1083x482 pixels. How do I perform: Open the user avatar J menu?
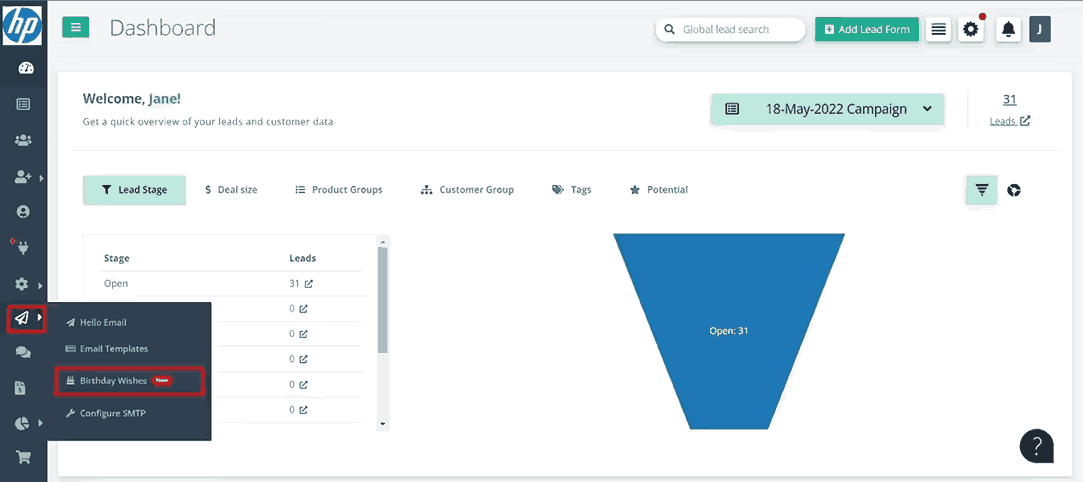[x=1040, y=30]
